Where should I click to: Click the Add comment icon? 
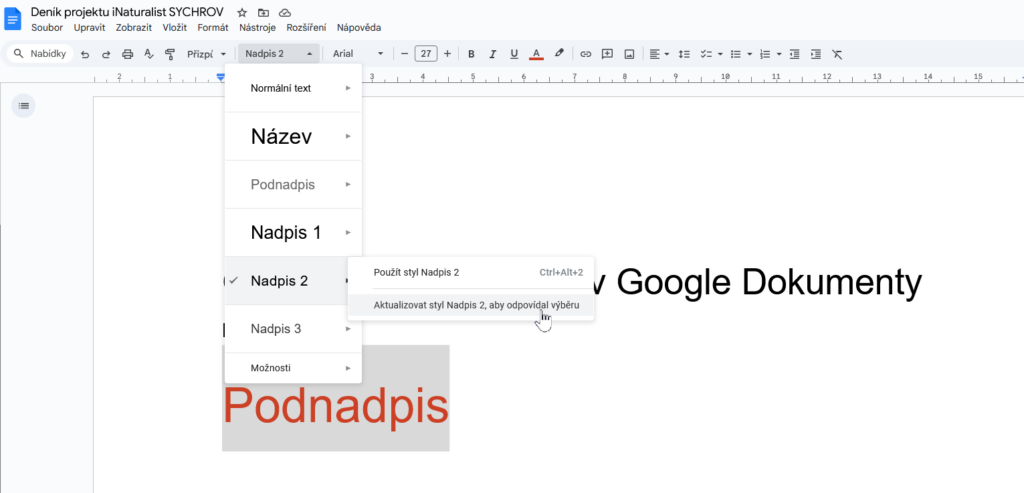coord(607,54)
